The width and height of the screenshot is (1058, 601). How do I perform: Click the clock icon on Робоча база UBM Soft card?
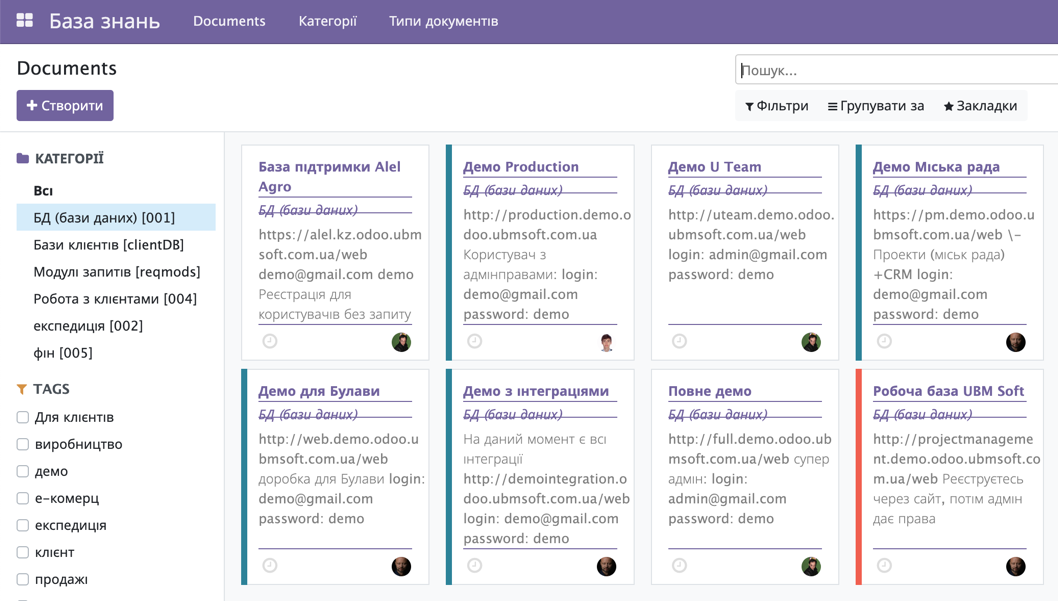[x=884, y=565]
